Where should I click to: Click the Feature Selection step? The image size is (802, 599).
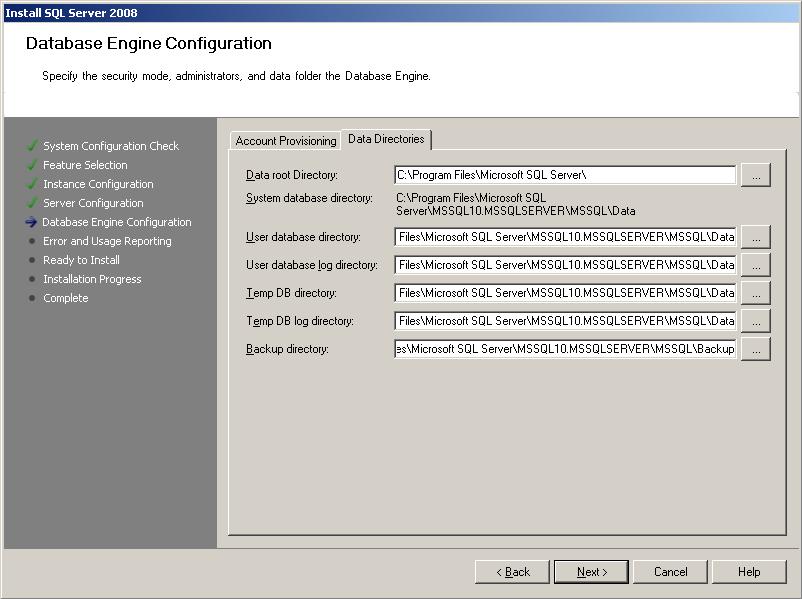(85, 165)
